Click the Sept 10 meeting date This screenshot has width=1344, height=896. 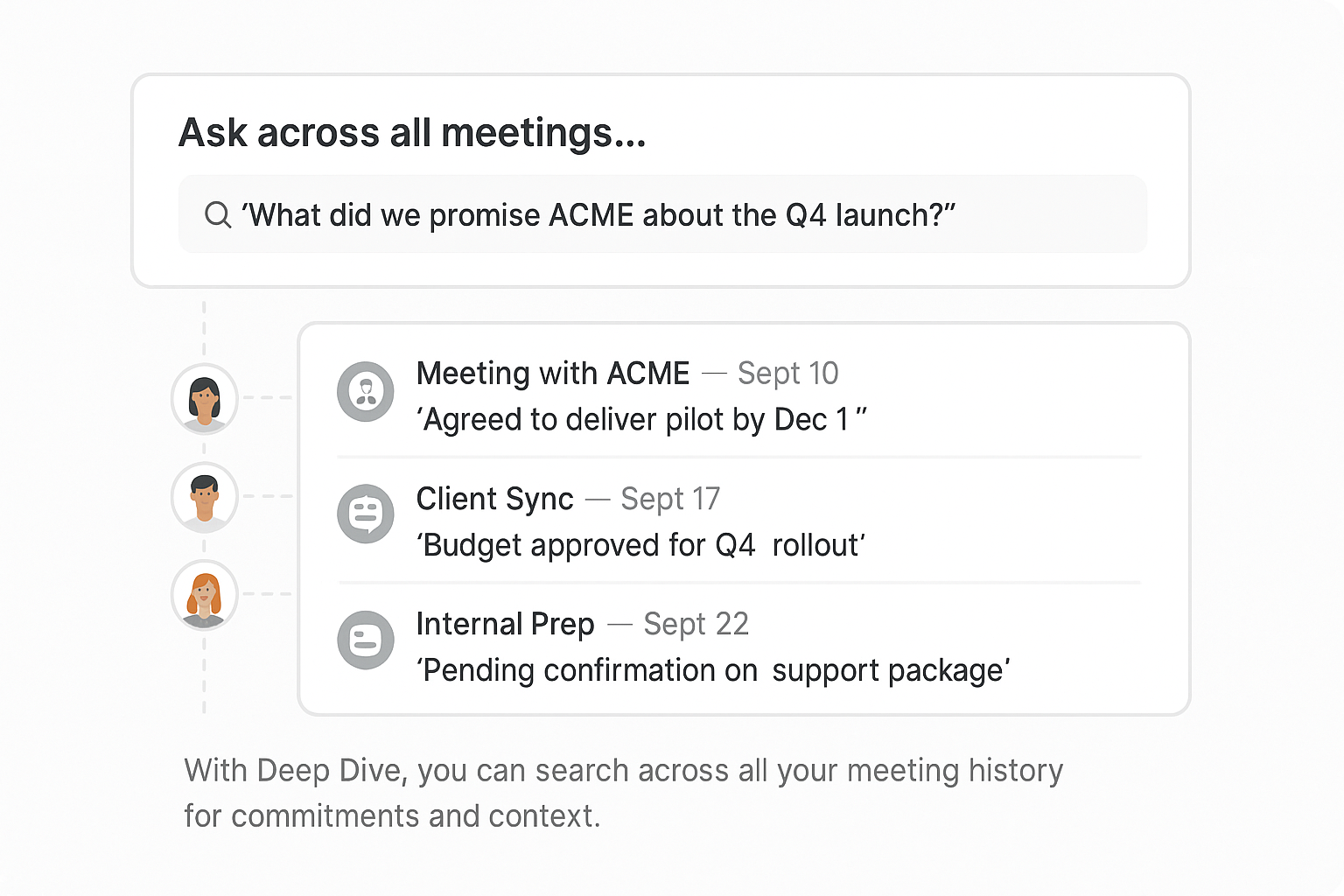tap(787, 374)
